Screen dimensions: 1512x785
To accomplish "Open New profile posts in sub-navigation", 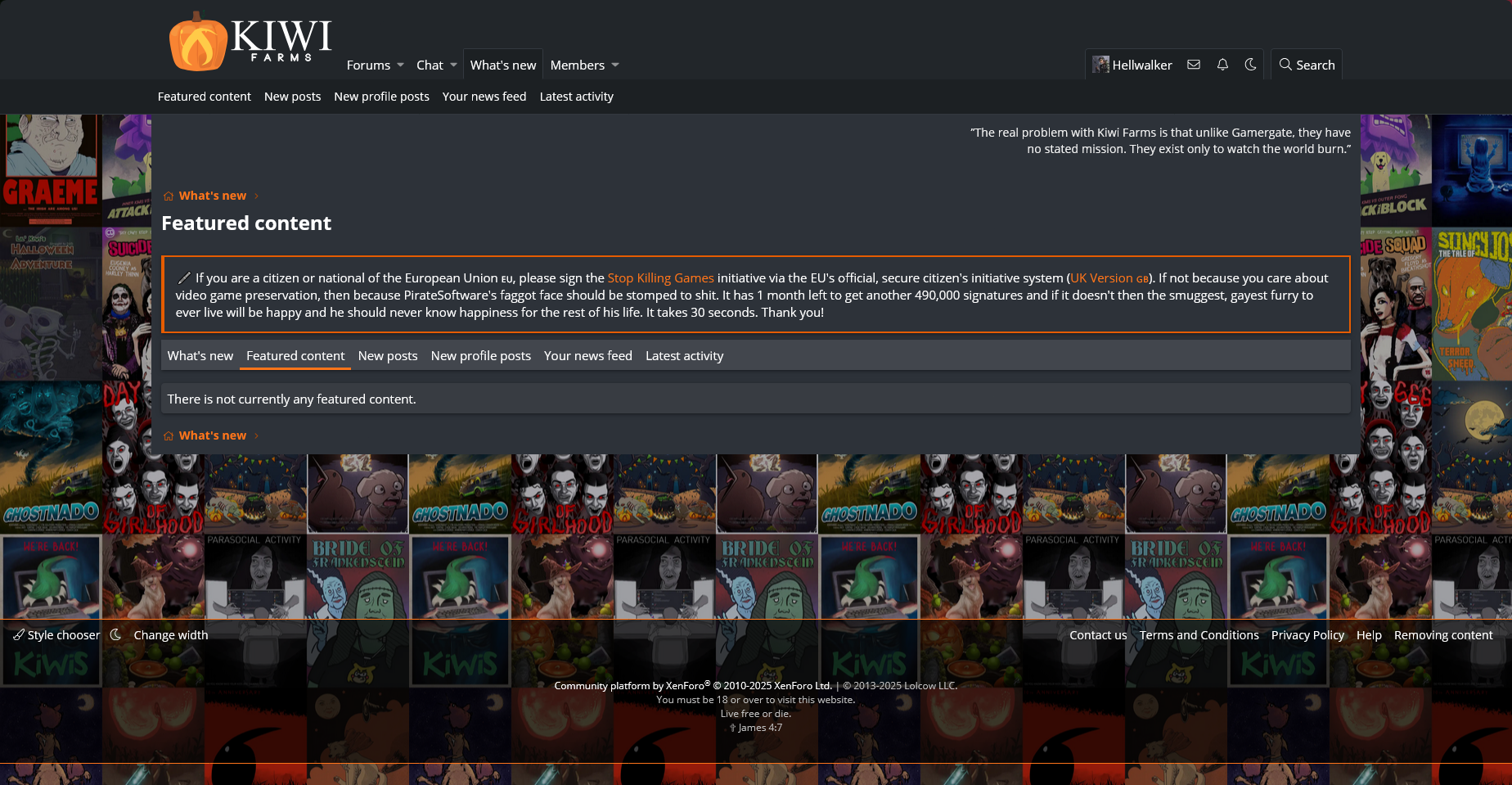I will click(x=381, y=97).
